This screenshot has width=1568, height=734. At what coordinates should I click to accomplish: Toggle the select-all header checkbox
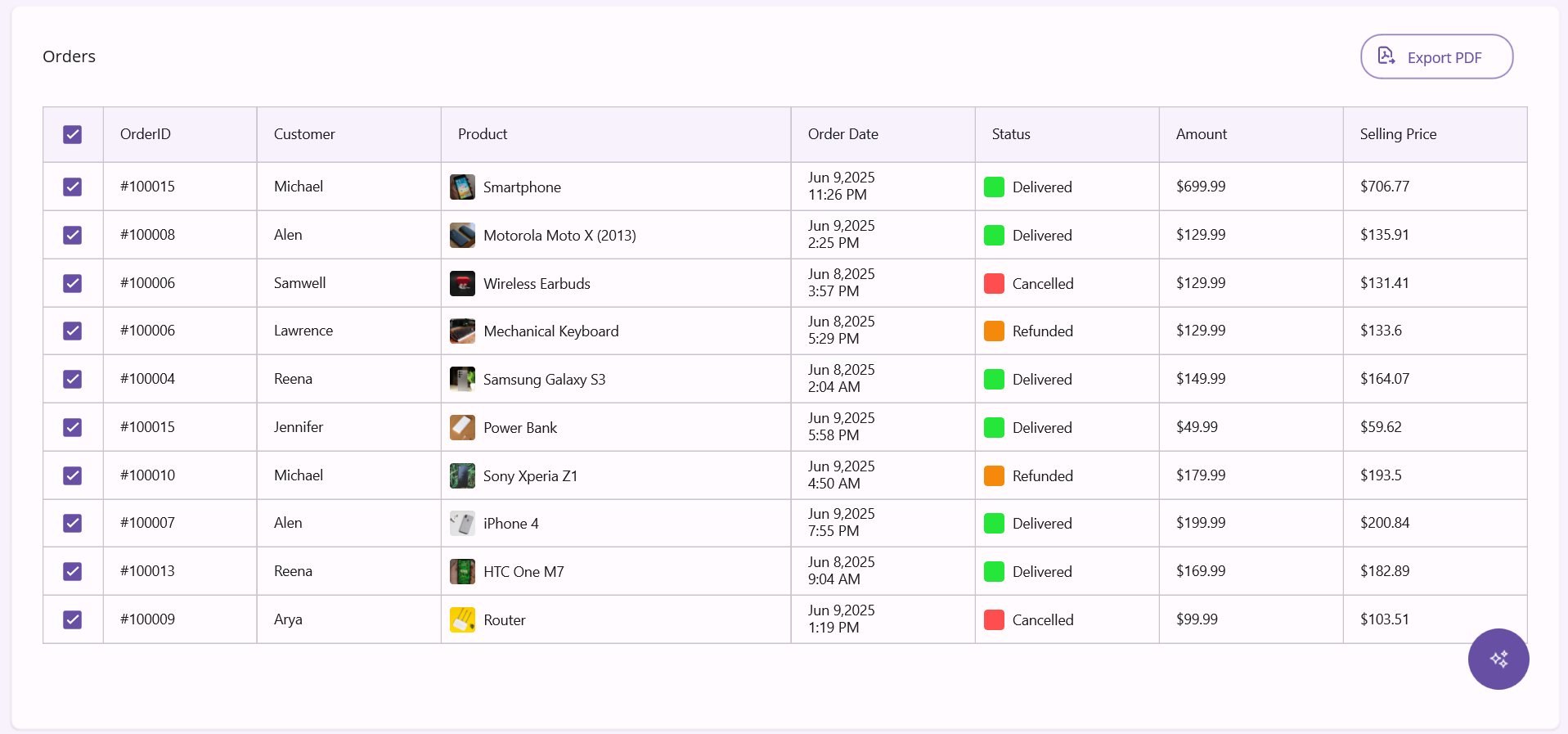tap(73, 134)
